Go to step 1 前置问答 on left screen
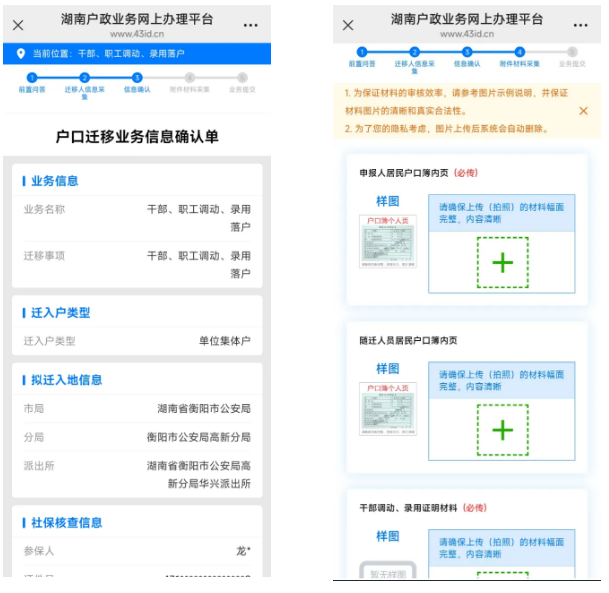 pyautogui.click(x=32, y=77)
